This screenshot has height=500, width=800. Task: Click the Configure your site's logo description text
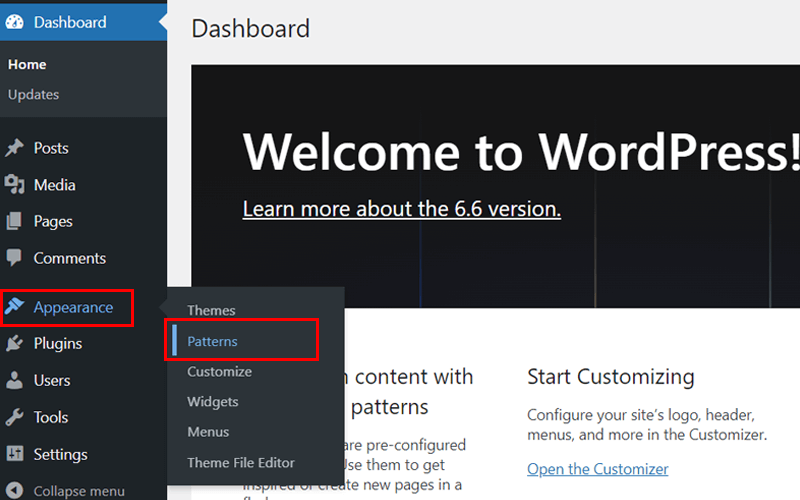647,424
